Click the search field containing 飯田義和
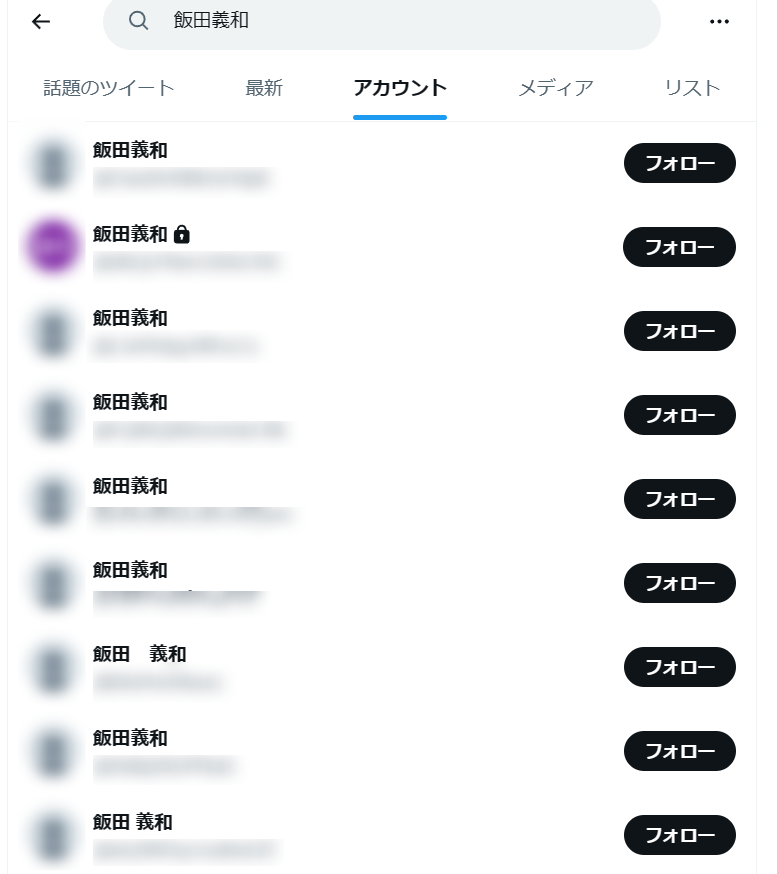777x874 pixels. 382,22
